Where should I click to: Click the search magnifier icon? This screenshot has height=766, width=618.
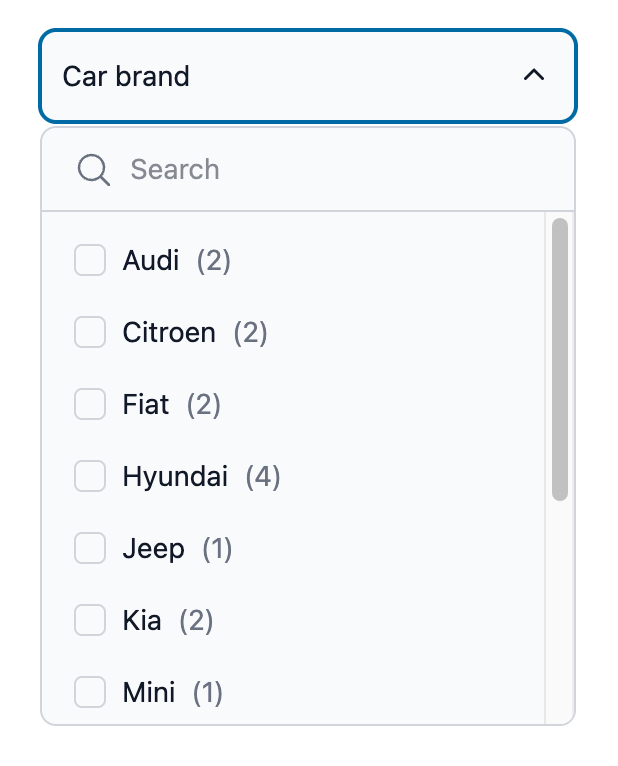[x=93, y=170]
